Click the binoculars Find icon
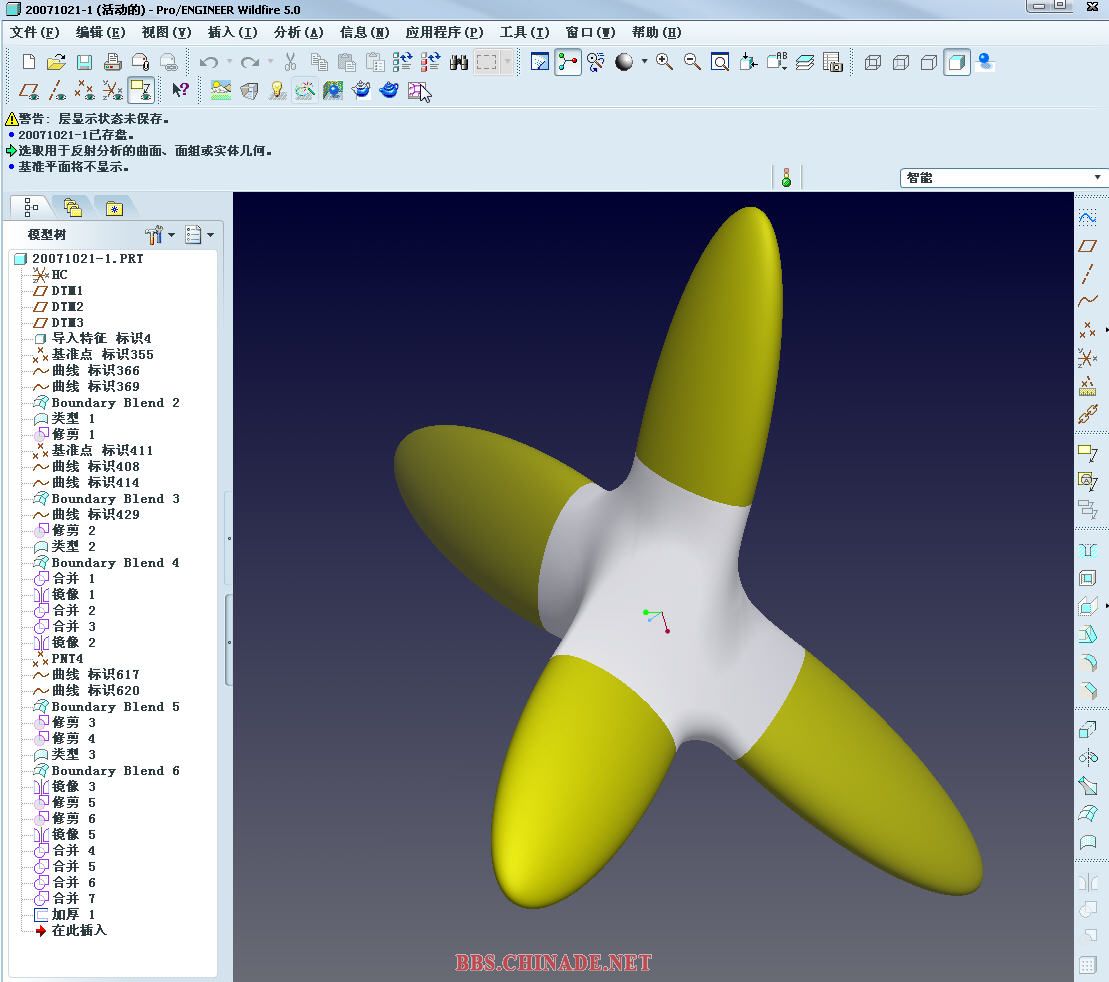 click(x=459, y=62)
